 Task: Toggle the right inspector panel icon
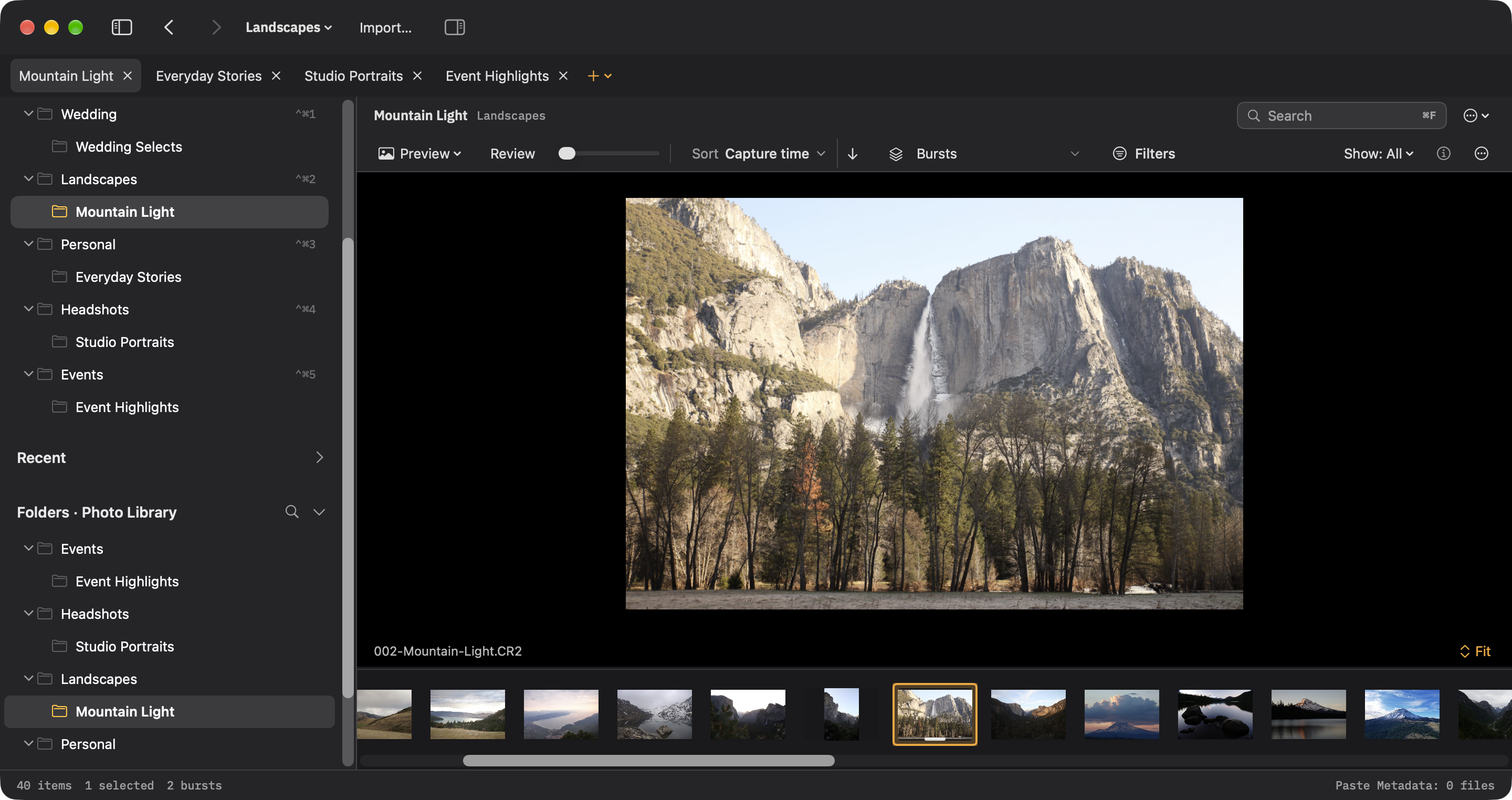point(454,28)
